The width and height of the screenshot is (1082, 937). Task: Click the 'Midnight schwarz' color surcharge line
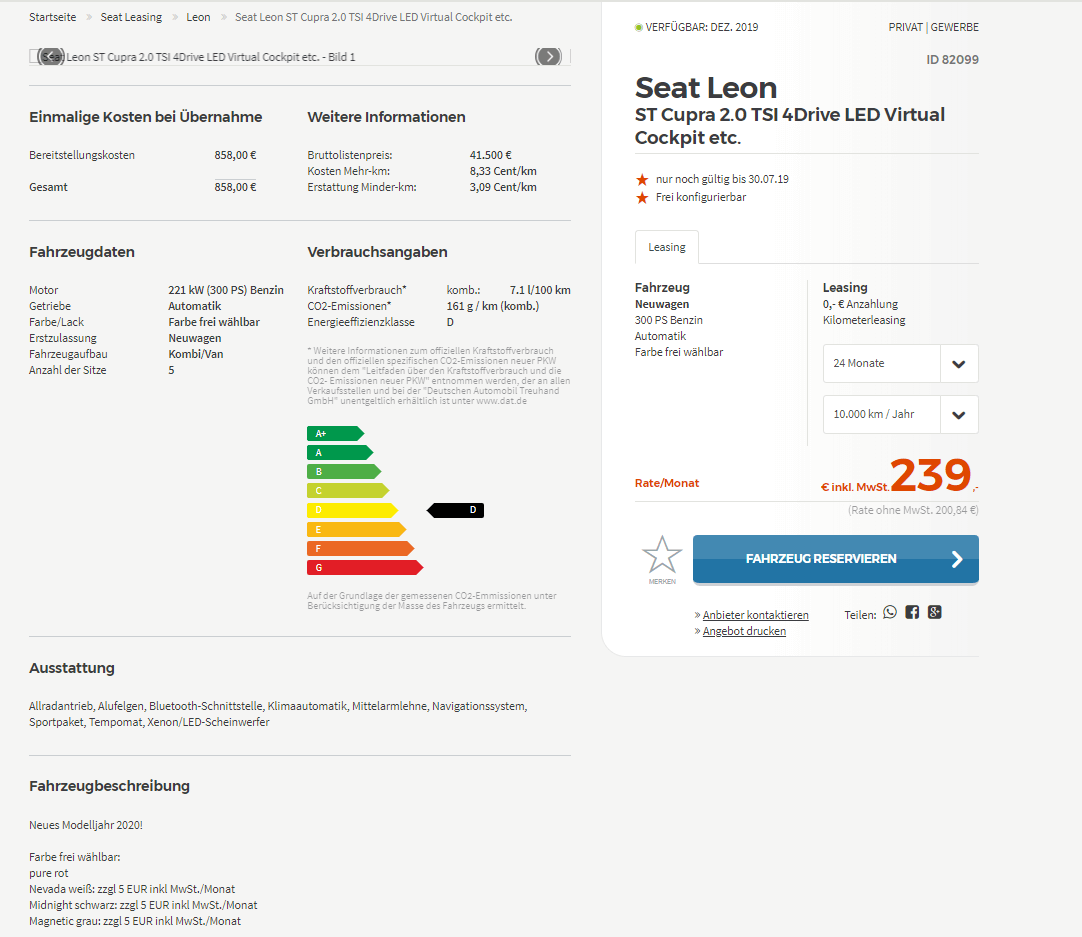143,905
